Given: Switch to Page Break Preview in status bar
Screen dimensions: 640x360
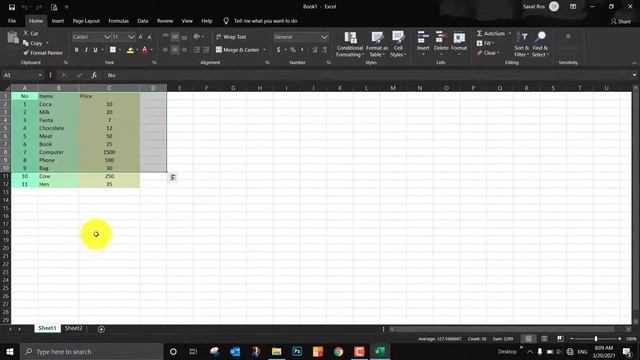Looking at the screenshot, I should pyautogui.click(x=560, y=339).
